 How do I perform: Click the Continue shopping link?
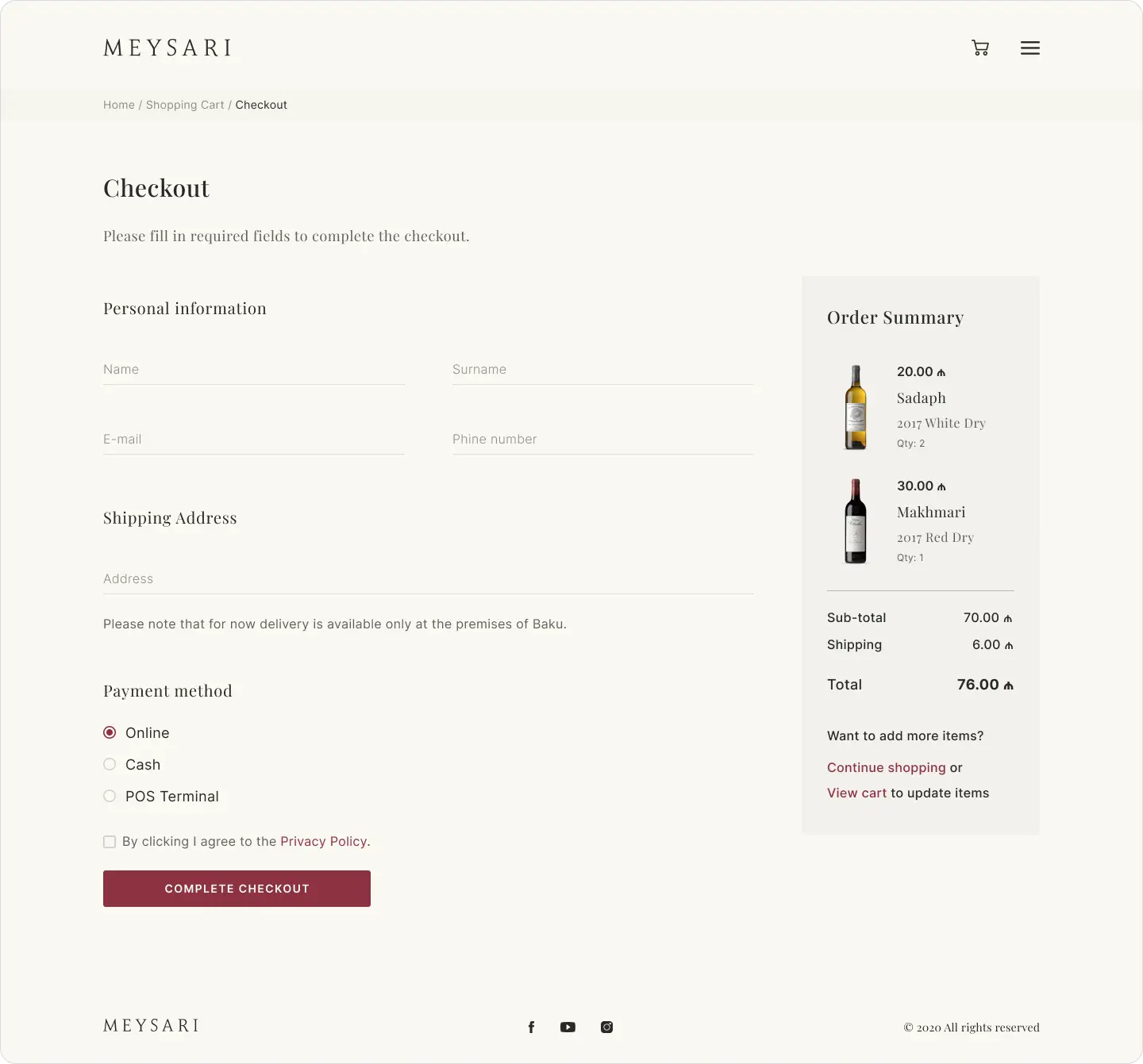tap(886, 767)
